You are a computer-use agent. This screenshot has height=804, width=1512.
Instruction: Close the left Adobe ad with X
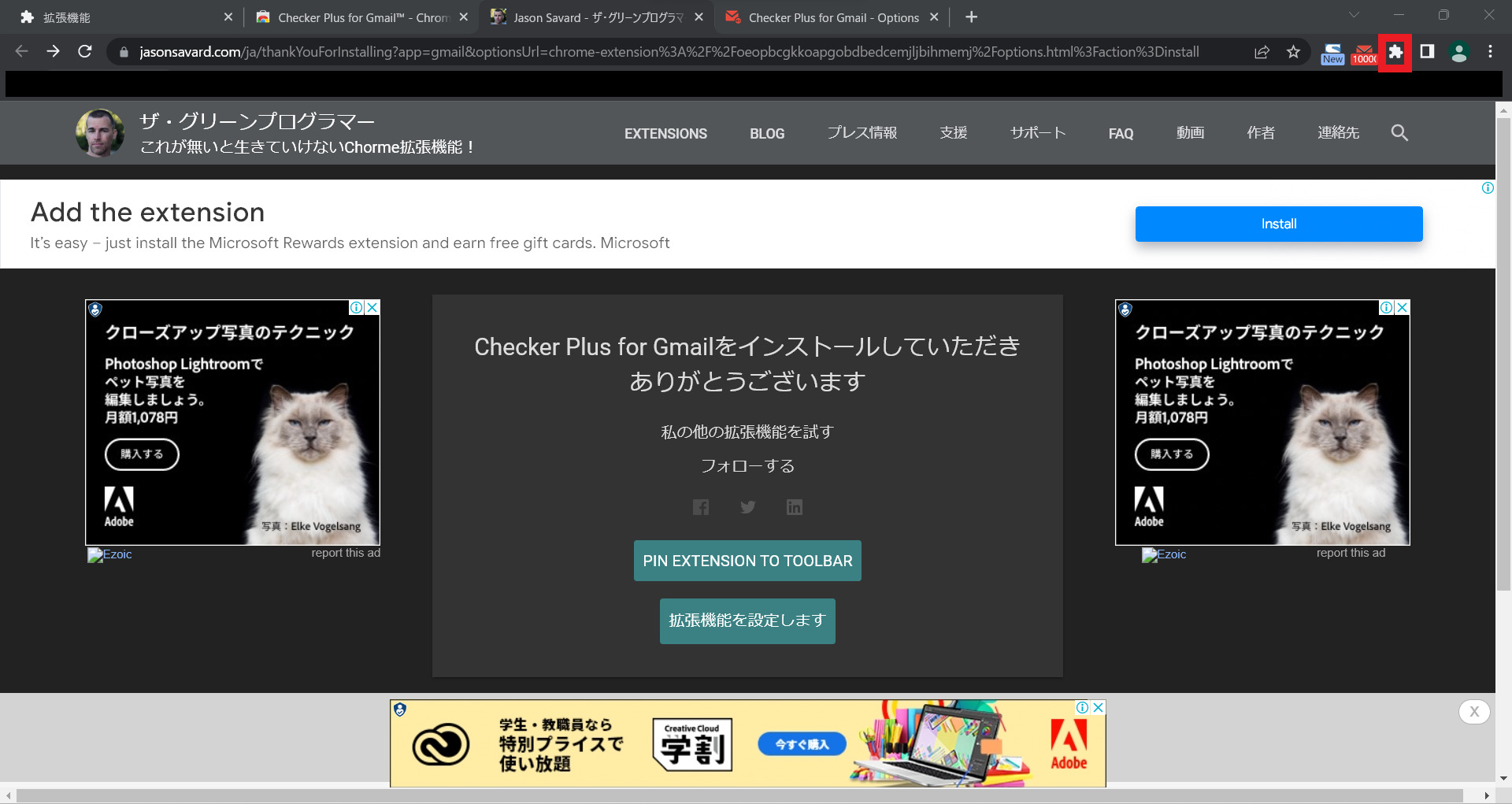(372, 307)
